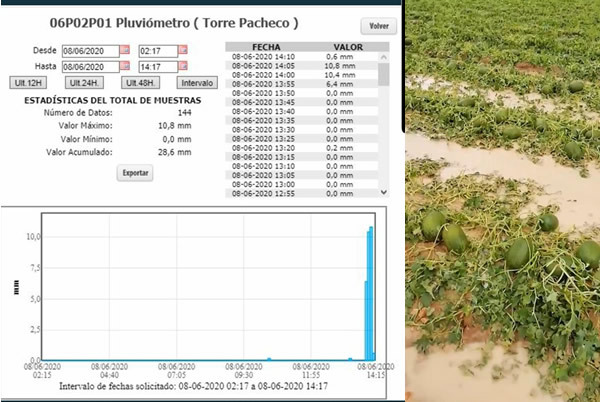The image size is (600, 402).
Task: Open calendar picker for Desde date
Action: [x=125, y=49]
